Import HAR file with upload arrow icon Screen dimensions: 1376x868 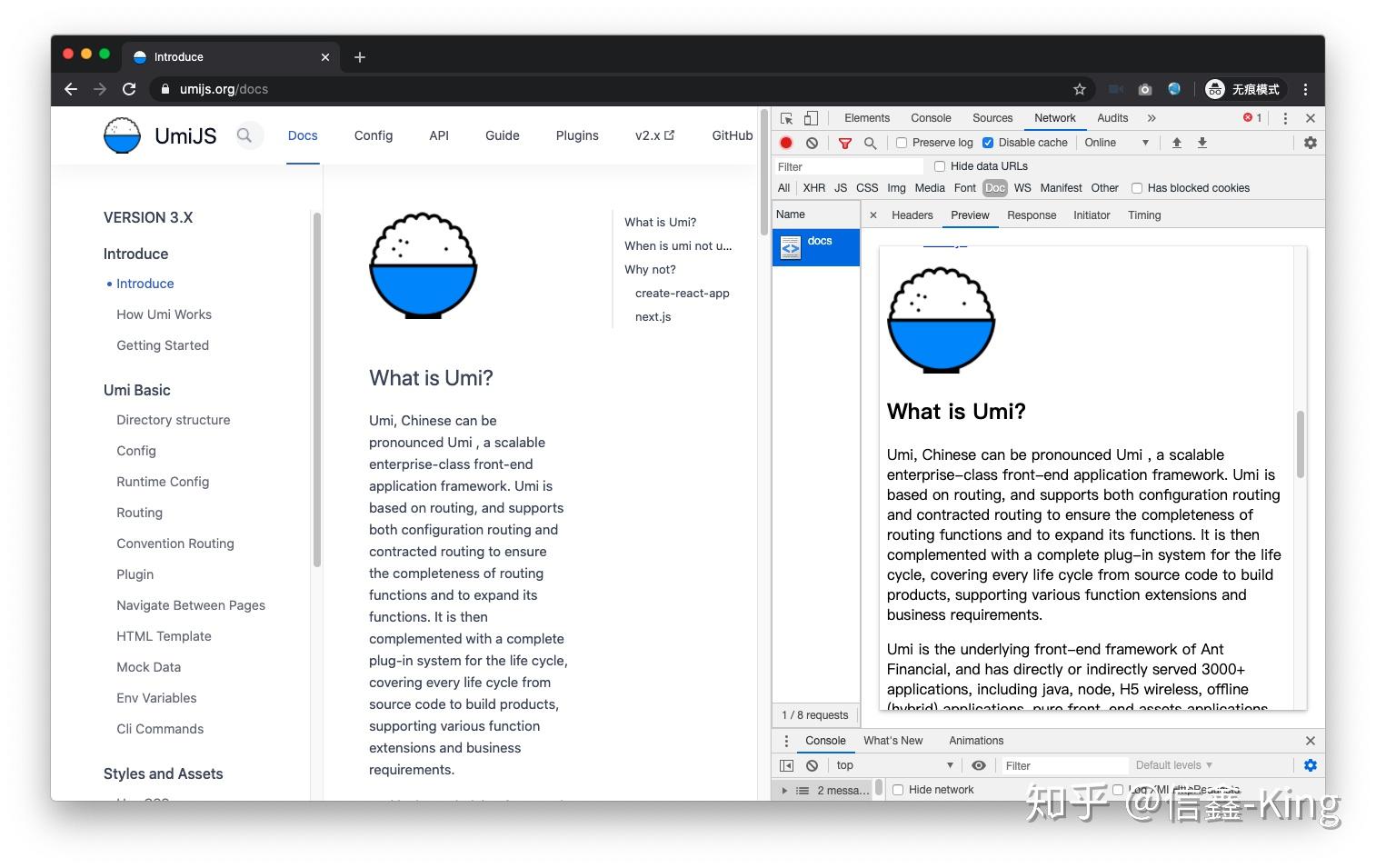[1177, 143]
